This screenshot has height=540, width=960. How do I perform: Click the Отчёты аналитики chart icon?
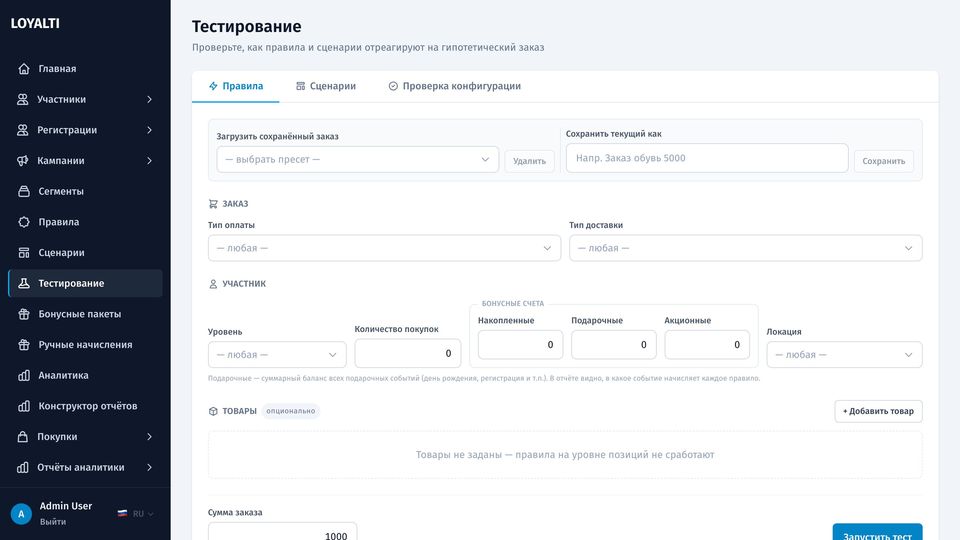tap(23, 467)
